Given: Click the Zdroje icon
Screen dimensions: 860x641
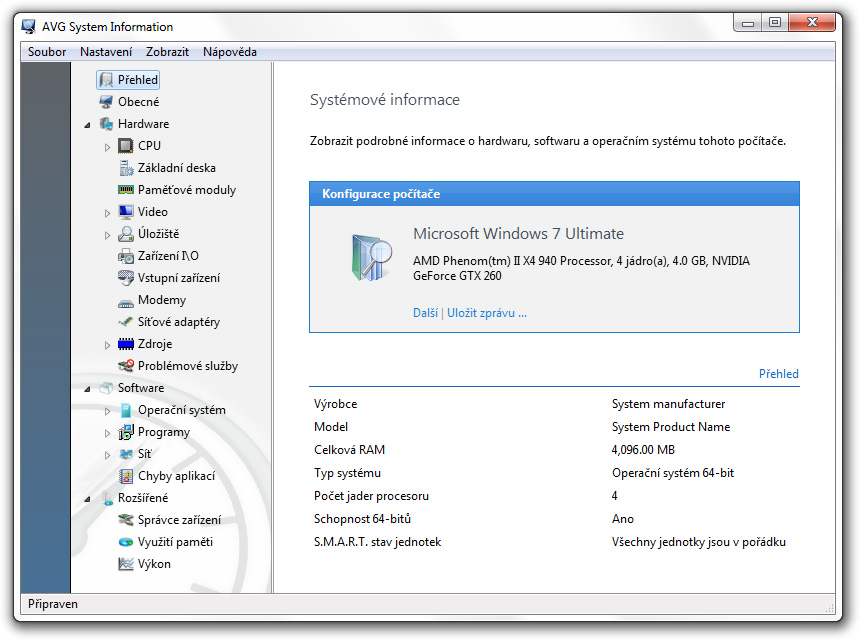Looking at the screenshot, I should 126,344.
